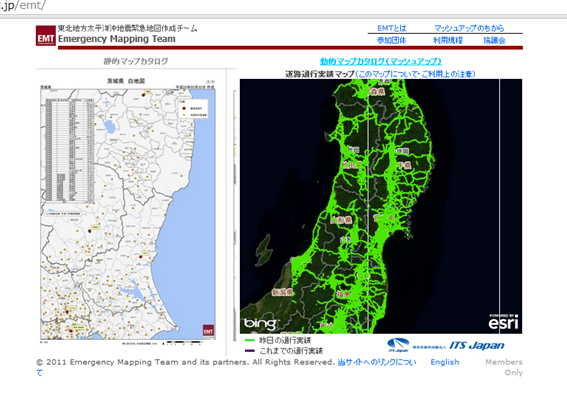Open the 動的マップカタログ mashup link
The width and height of the screenshot is (567, 400).
tap(381, 61)
